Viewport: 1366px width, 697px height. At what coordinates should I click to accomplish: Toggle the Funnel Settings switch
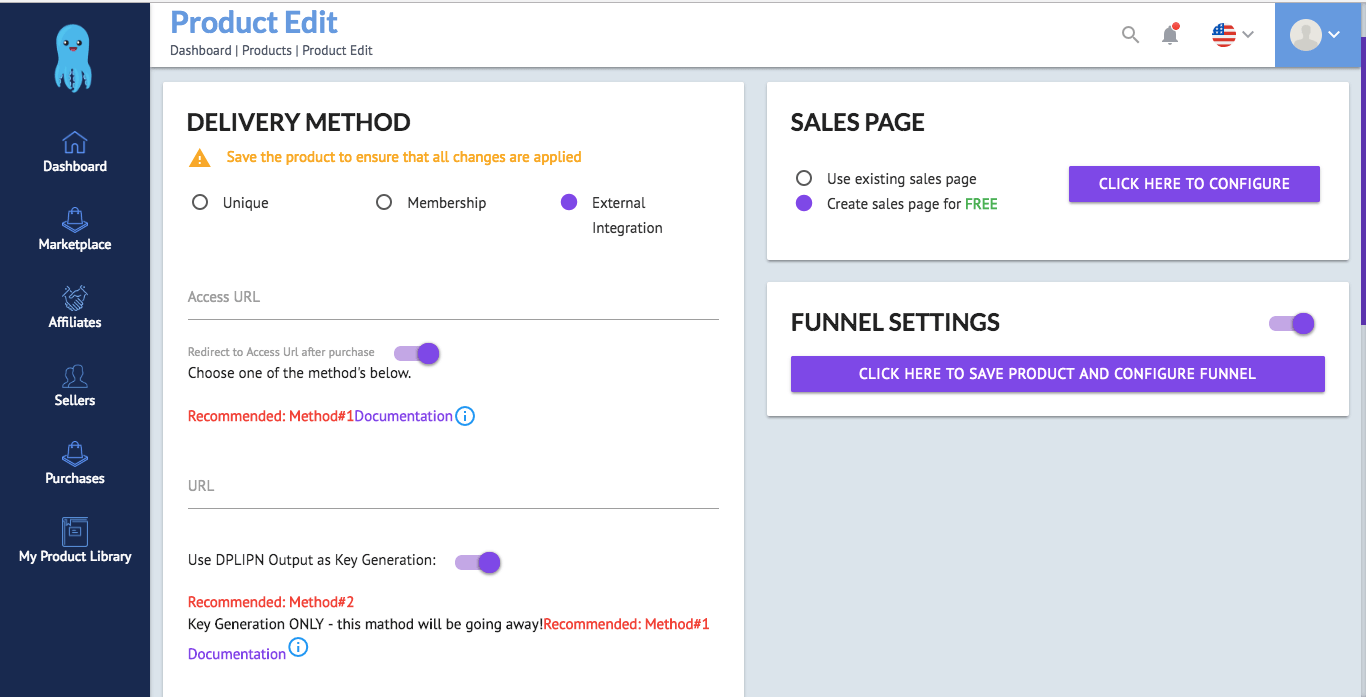tap(1292, 323)
